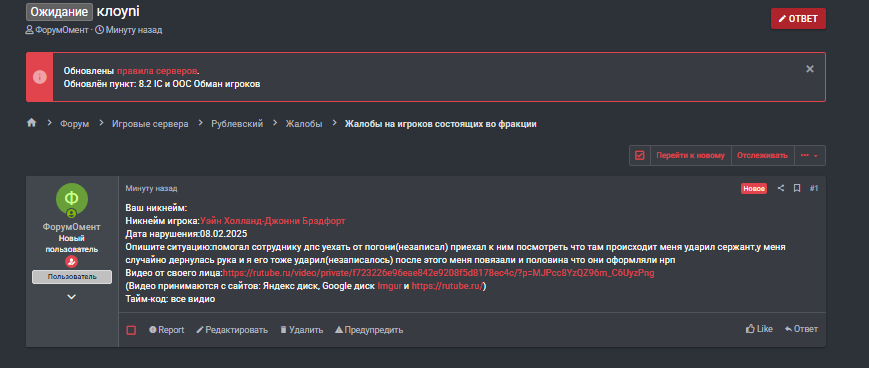Screen dimensions: 869x368
Task: Toggle the thread checkmark selection button
Action: tap(640, 156)
